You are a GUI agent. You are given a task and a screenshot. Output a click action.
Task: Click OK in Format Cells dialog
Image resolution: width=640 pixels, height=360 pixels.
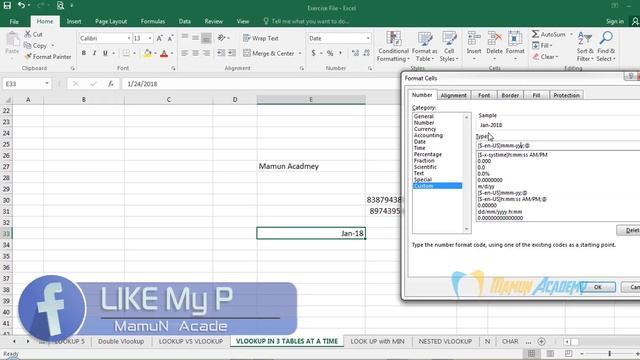point(598,287)
